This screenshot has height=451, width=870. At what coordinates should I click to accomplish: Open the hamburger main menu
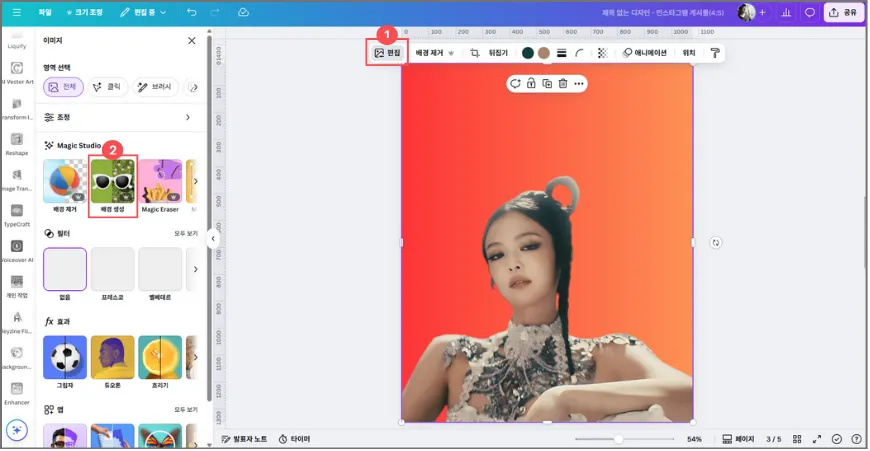click(x=17, y=12)
